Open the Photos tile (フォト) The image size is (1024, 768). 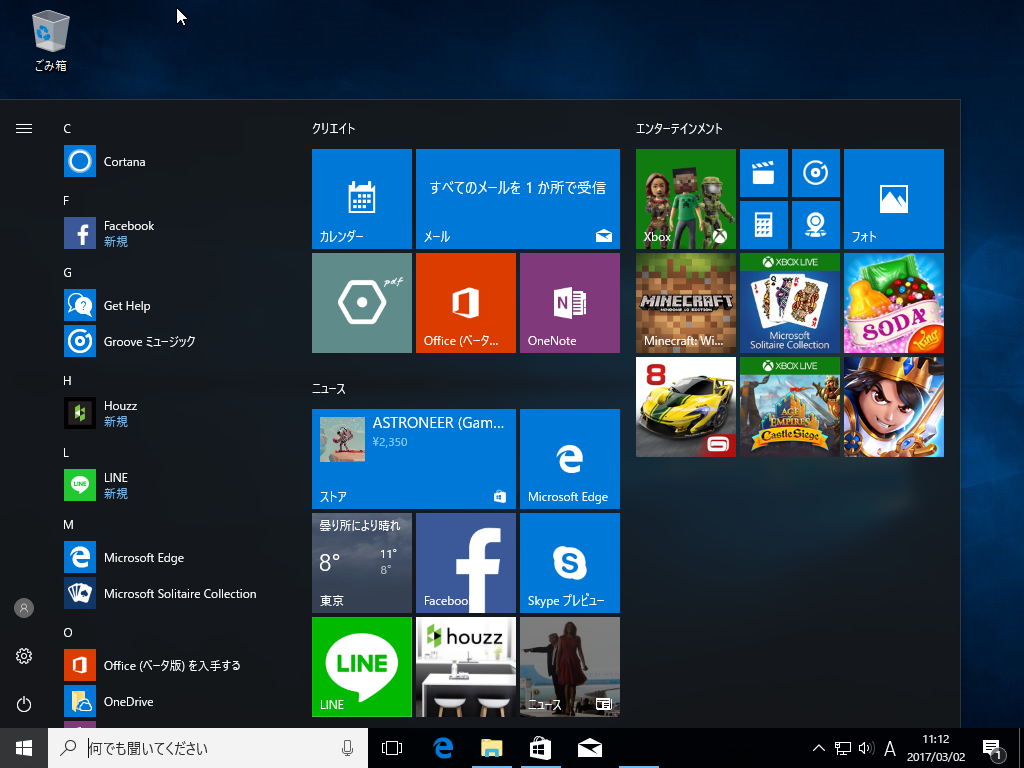pyautogui.click(x=893, y=199)
